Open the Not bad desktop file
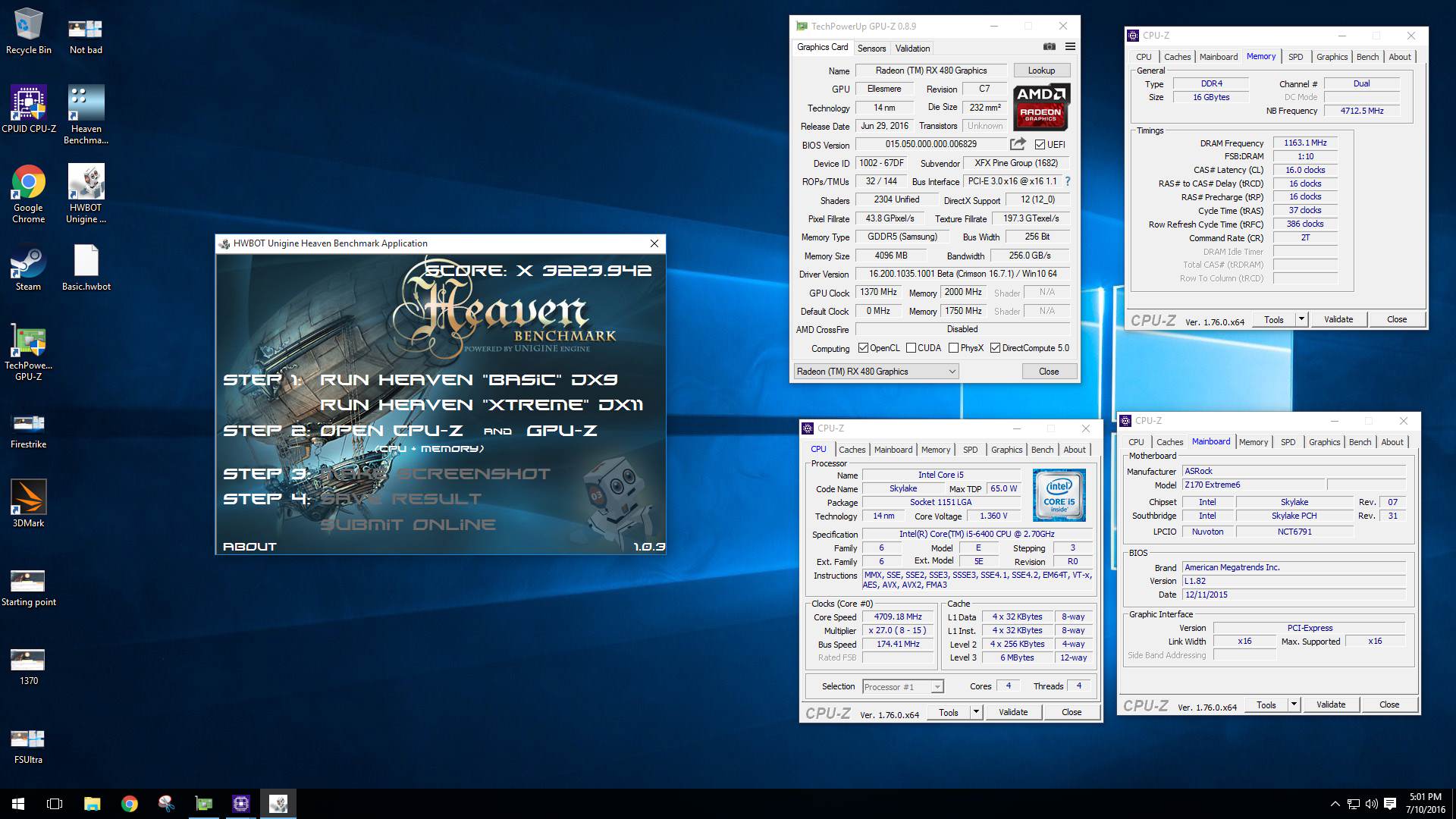1456x819 pixels. click(86, 36)
